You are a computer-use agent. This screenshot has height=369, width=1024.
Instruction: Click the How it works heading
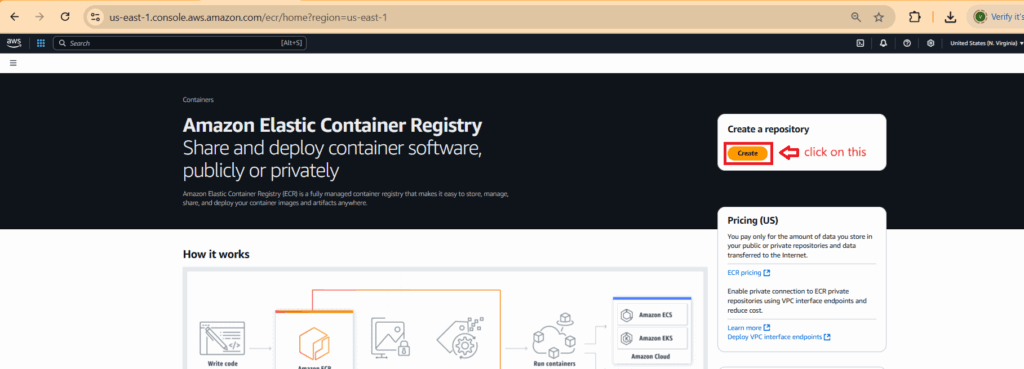click(216, 254)
